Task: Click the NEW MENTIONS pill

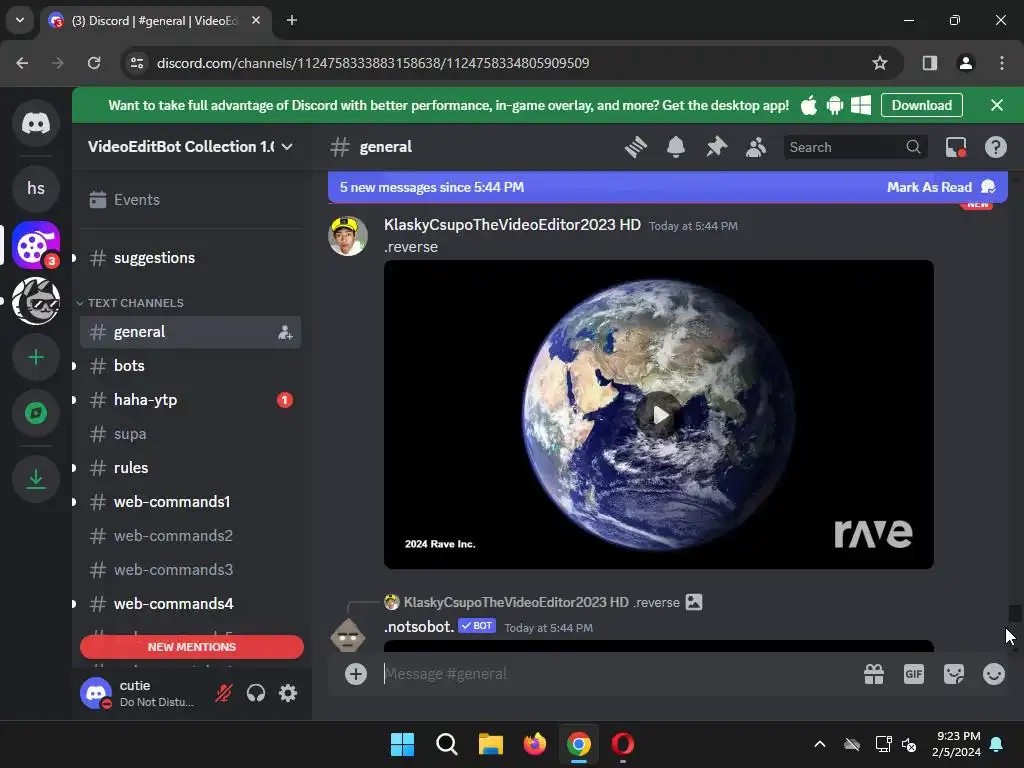Action: pos(192,647)
